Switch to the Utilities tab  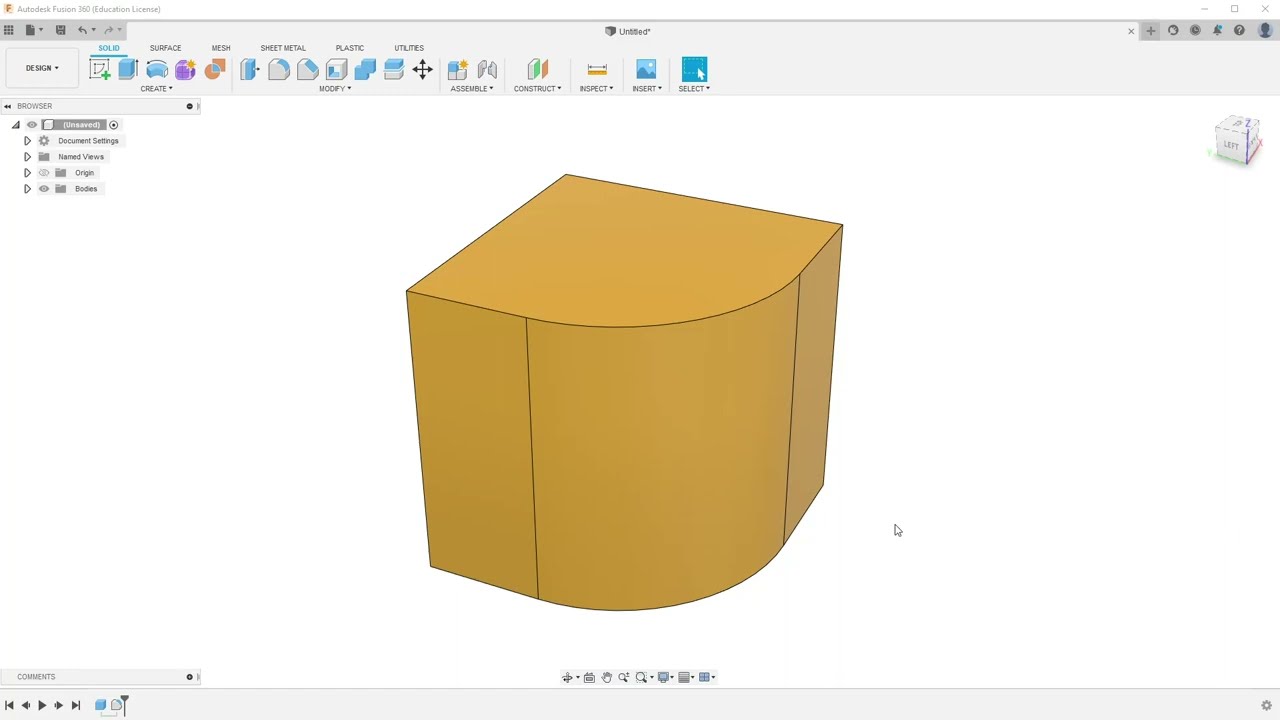pyautogui.click(x=409, y=48)
